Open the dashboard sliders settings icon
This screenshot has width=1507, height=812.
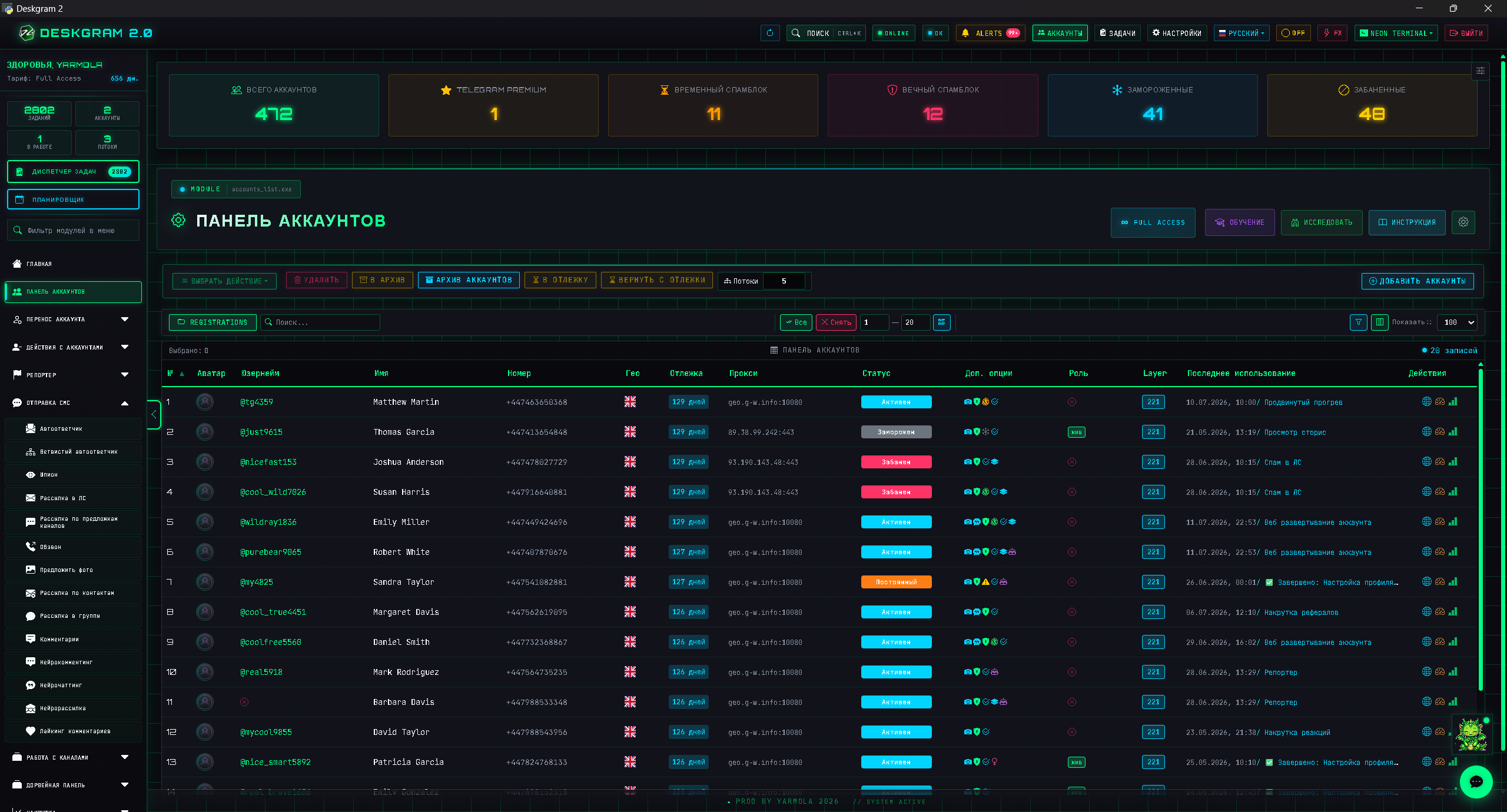click(x=1480, y=71)
